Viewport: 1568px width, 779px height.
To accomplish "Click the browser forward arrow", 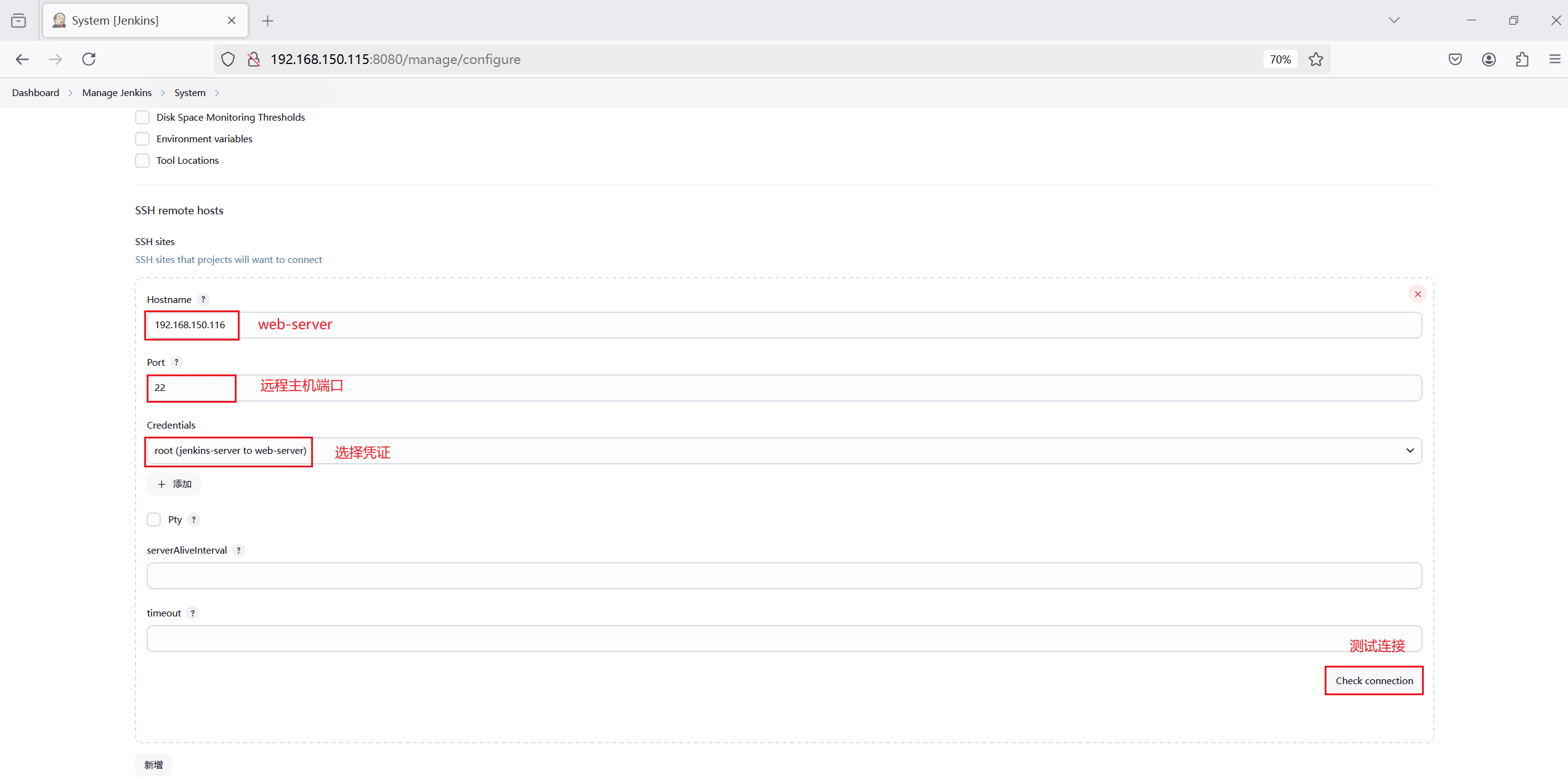I will click(x=55, y=59).
